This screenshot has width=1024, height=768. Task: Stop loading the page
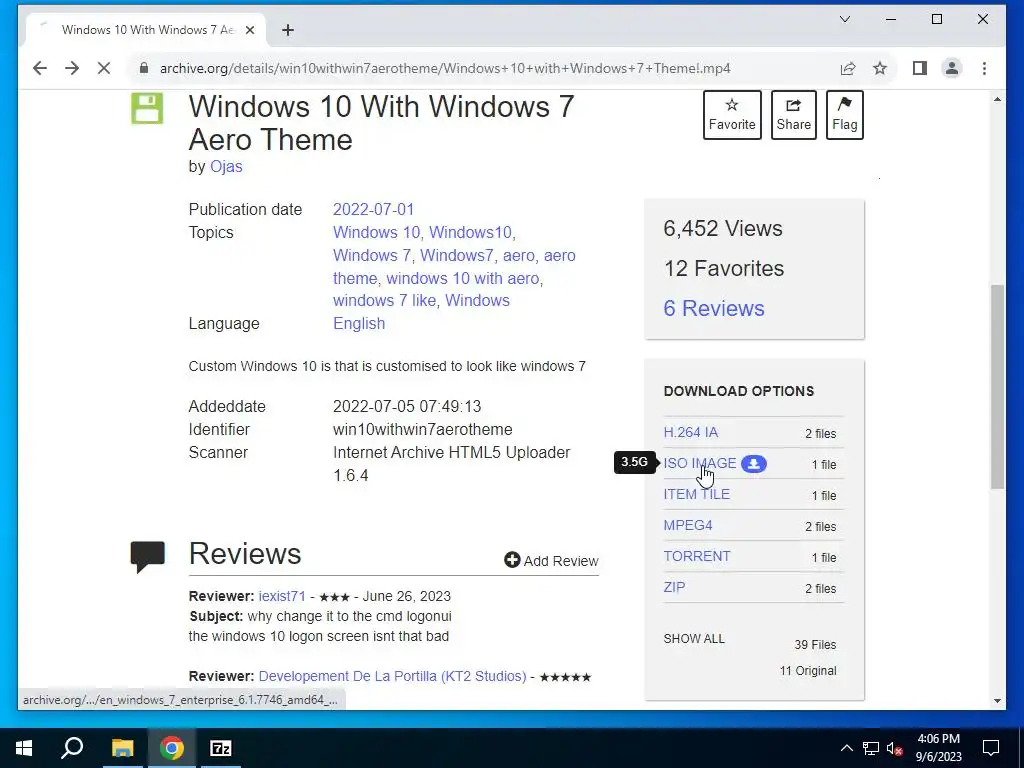[104, 68]
